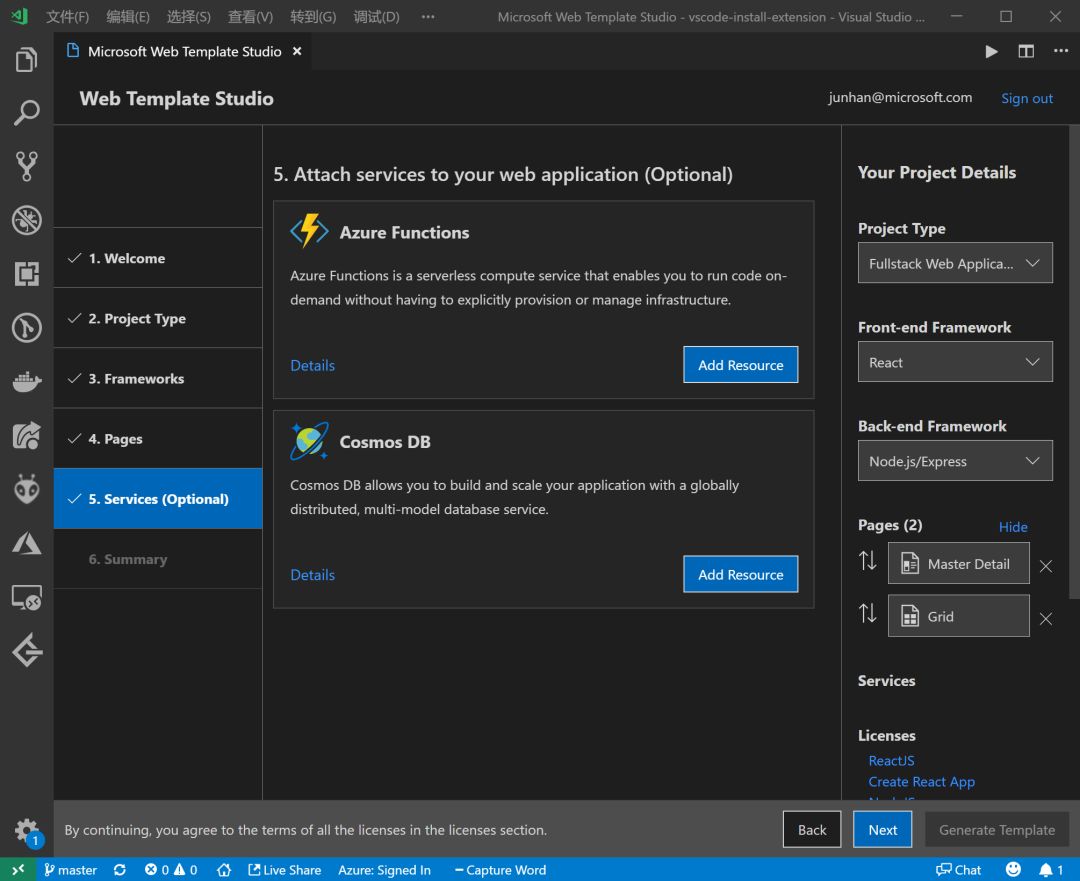
Task: Open notifications bell in status bar
Action: pyautogui.click(x=1051, y=870)
